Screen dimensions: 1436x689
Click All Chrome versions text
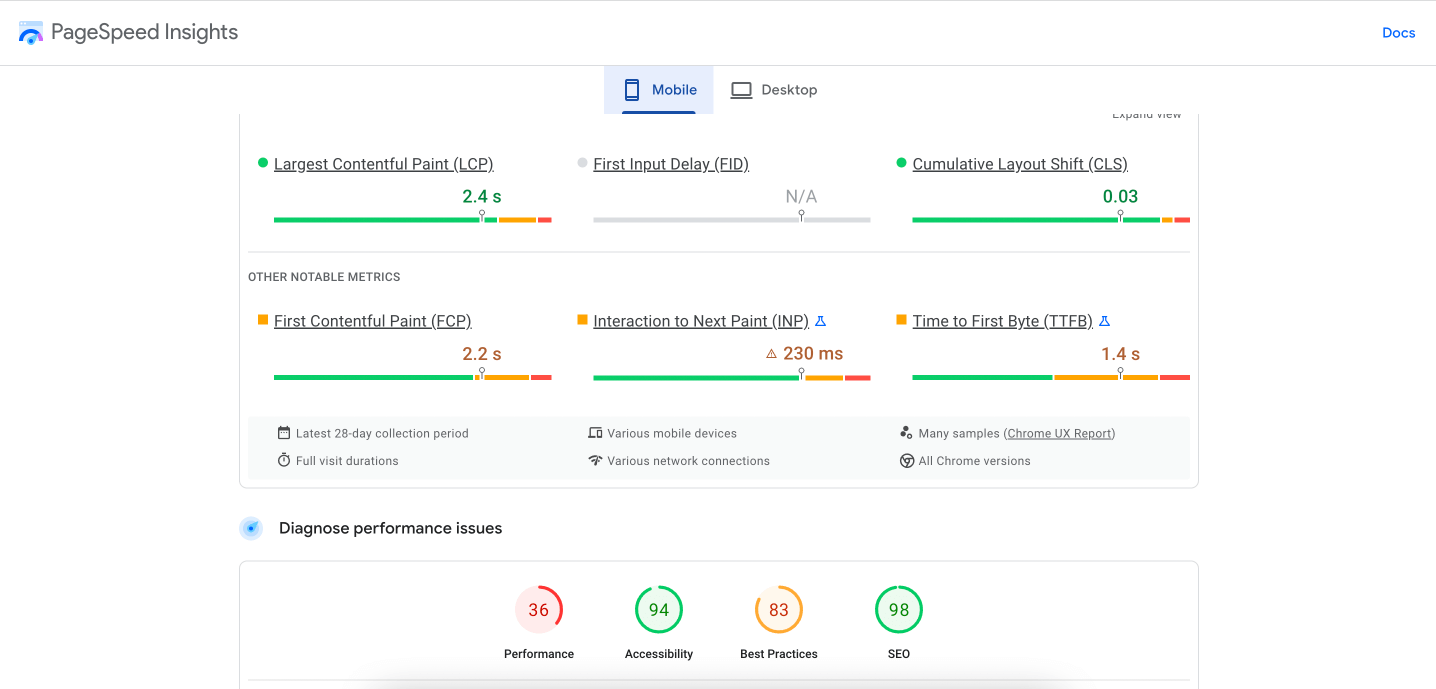point(974,461)
